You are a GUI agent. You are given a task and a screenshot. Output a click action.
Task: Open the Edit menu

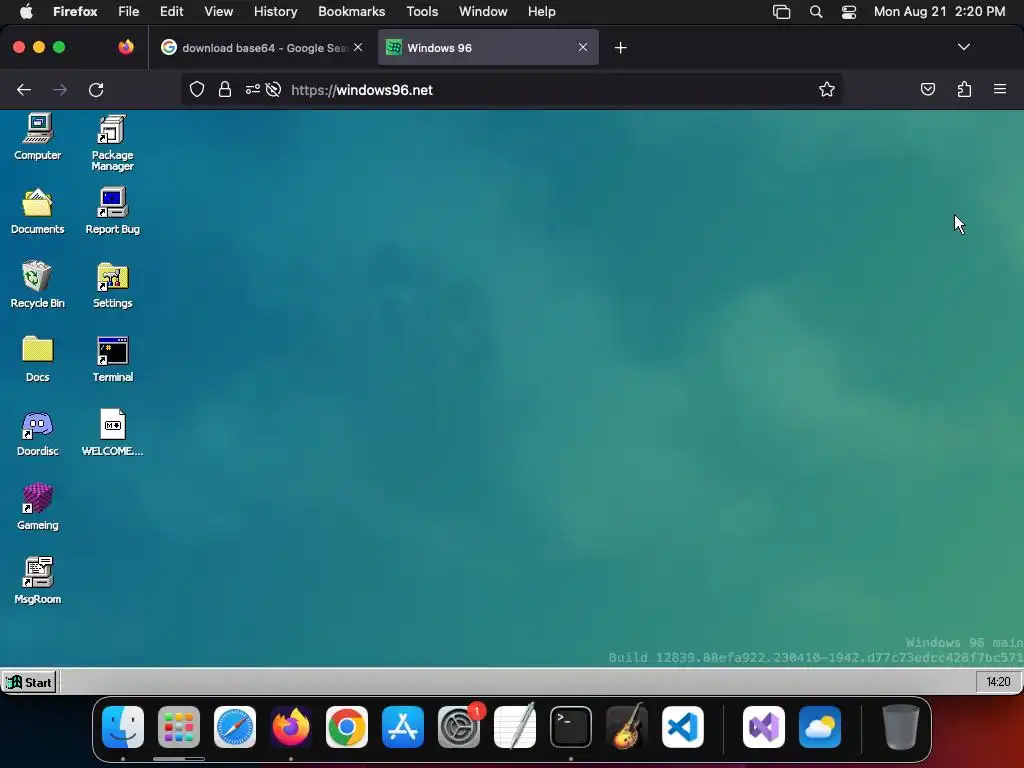click(x=172, y=12)
